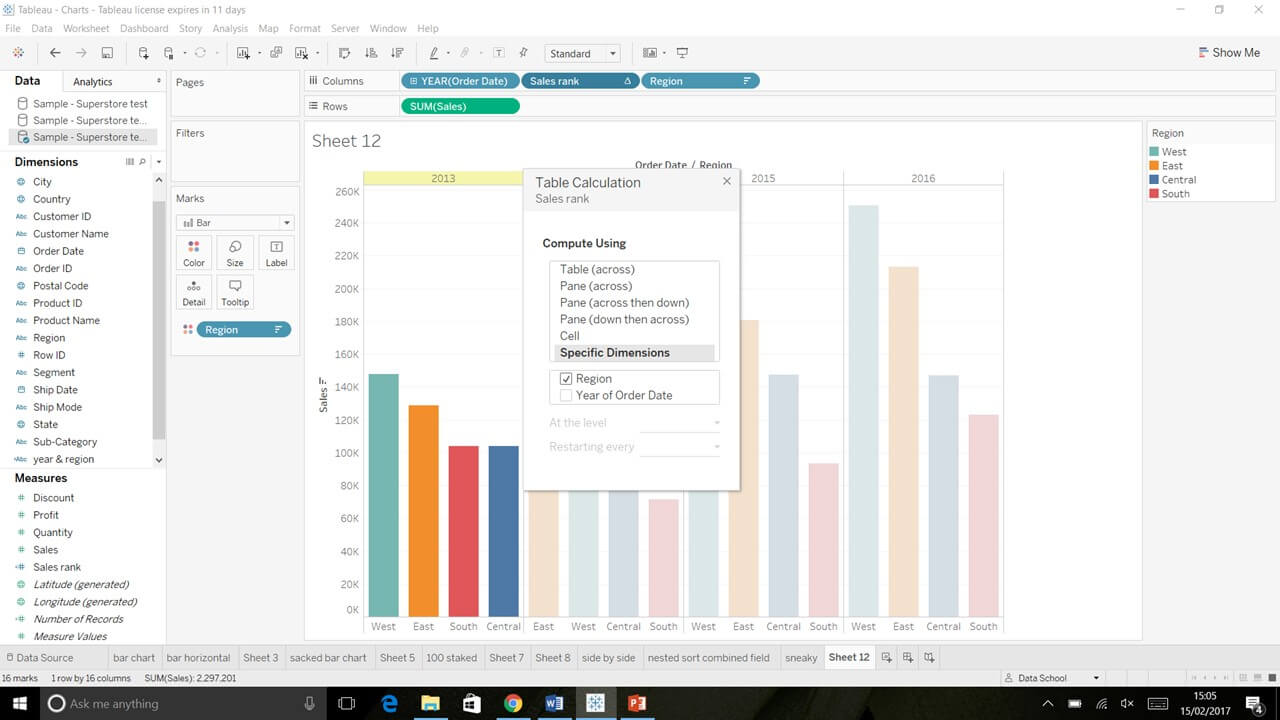Click the Presentation Mode icon

[682, 53]
